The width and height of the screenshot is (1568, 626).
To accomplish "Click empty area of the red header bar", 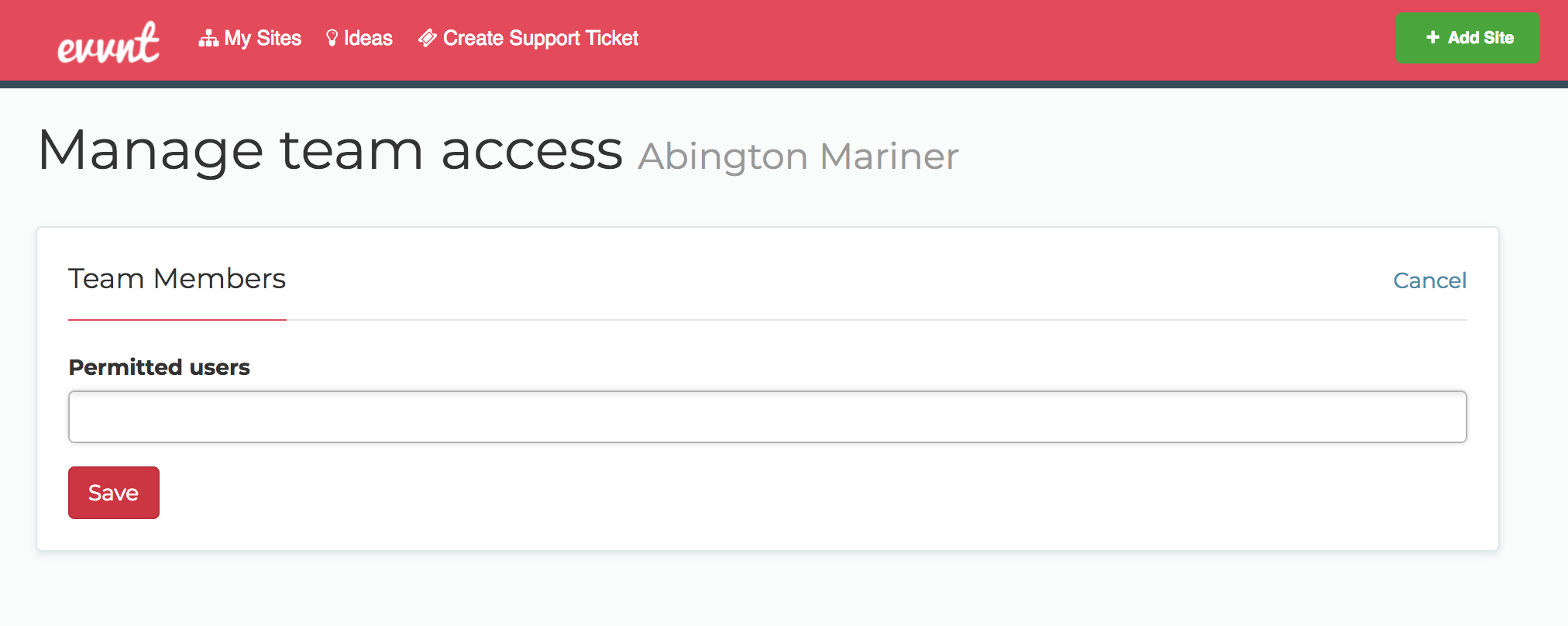I will point(1007,39).
